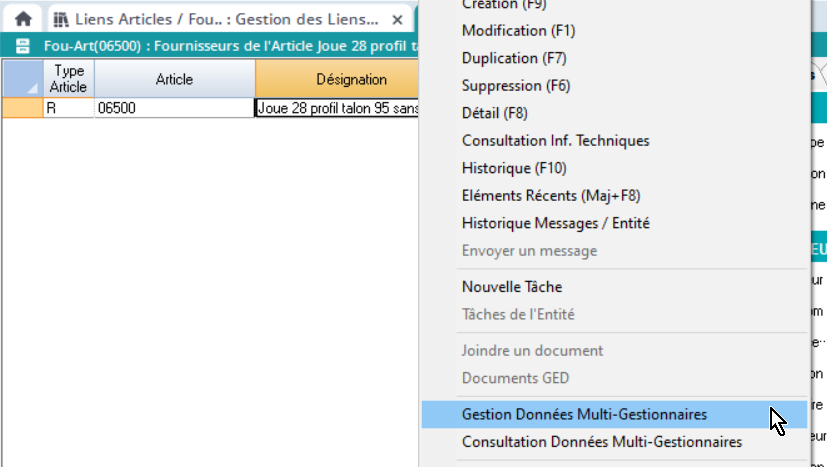Screen dimensions: 827x467
Task: Click the Liens Articles tab library icon
Action: click(x=62, y=19)
